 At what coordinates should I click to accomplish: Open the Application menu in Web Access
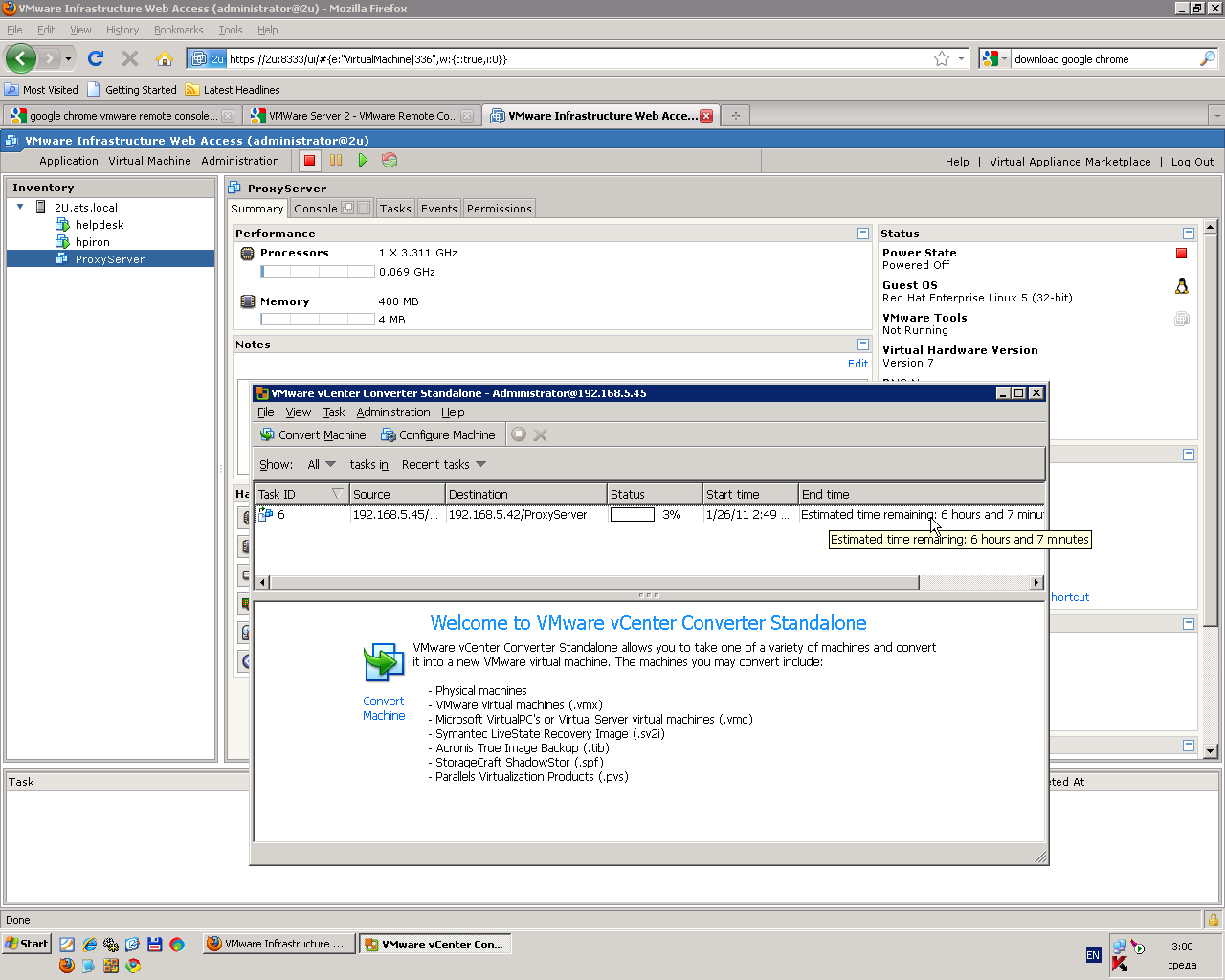click(x=69, y=161)
